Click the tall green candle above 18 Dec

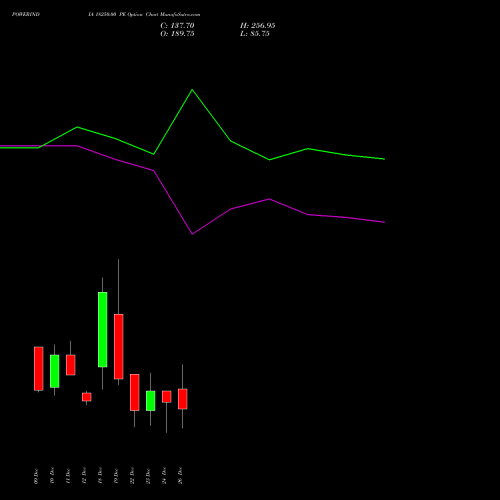(103, 329)
